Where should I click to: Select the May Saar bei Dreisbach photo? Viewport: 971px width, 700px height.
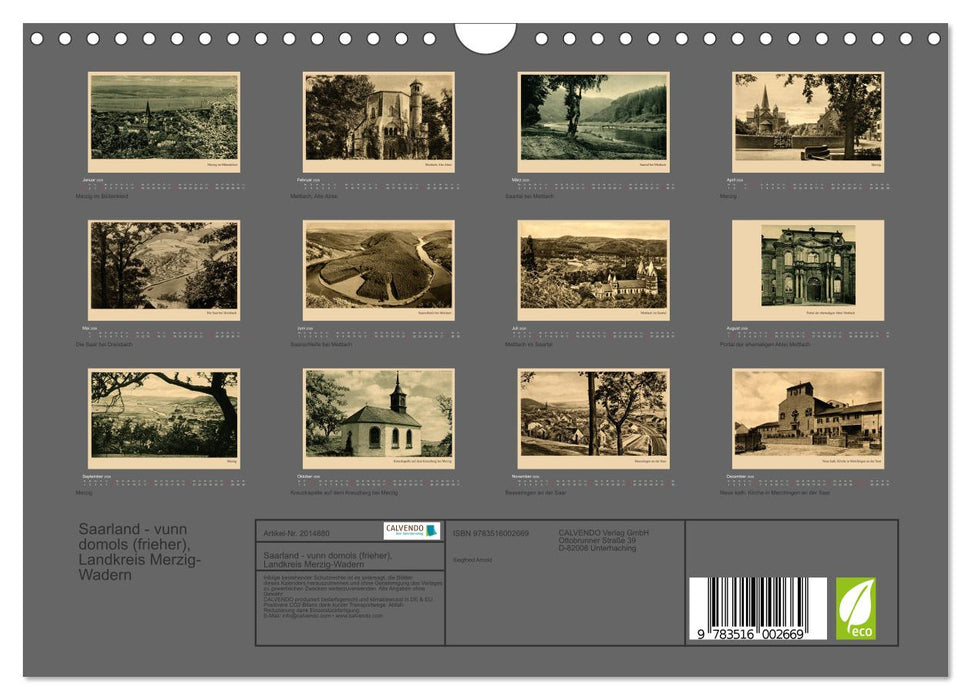coord(164,270)
